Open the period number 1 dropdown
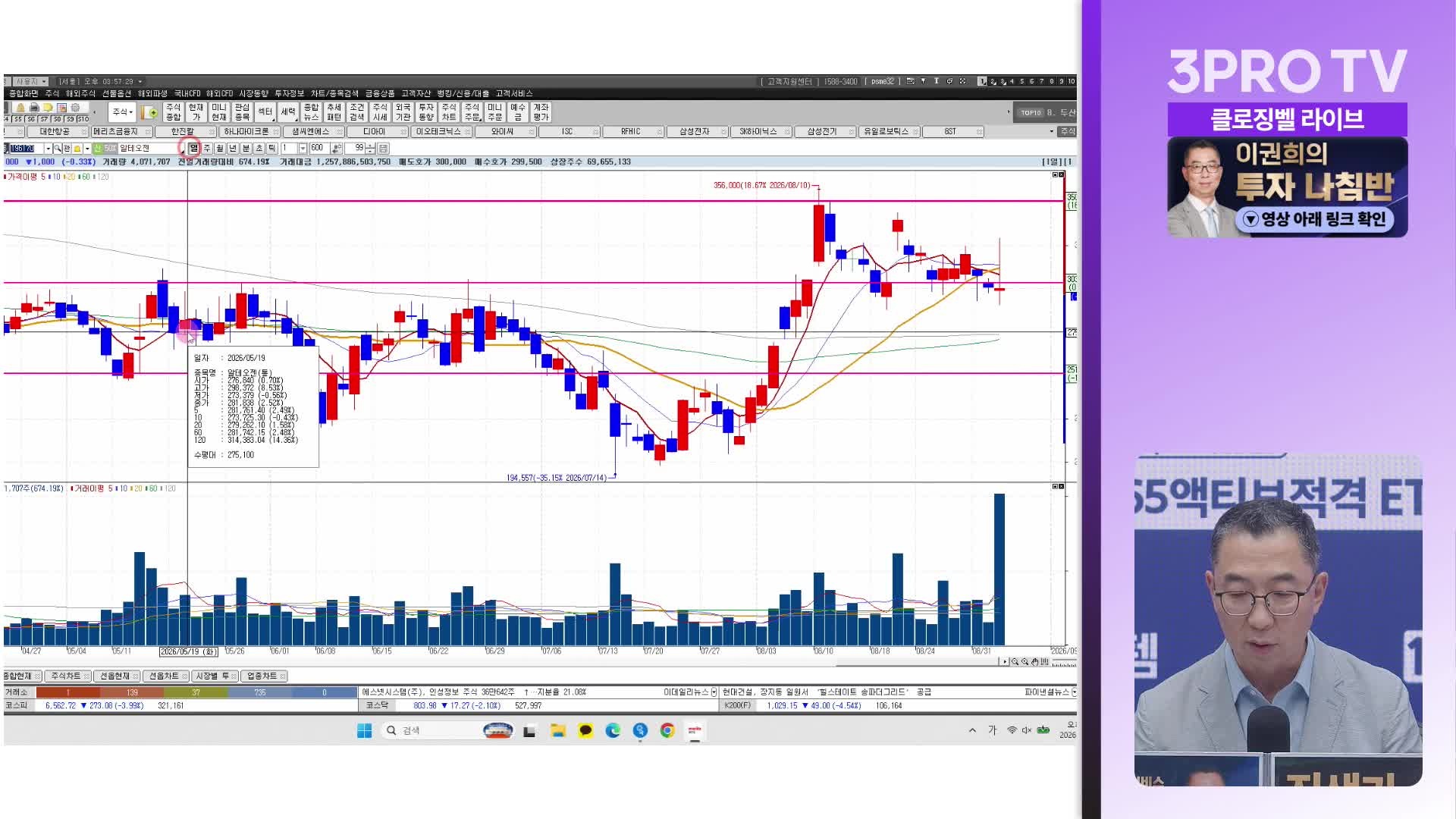Image resolution: width=1456 pixels, height=819 pixels. tap(303, 148)
